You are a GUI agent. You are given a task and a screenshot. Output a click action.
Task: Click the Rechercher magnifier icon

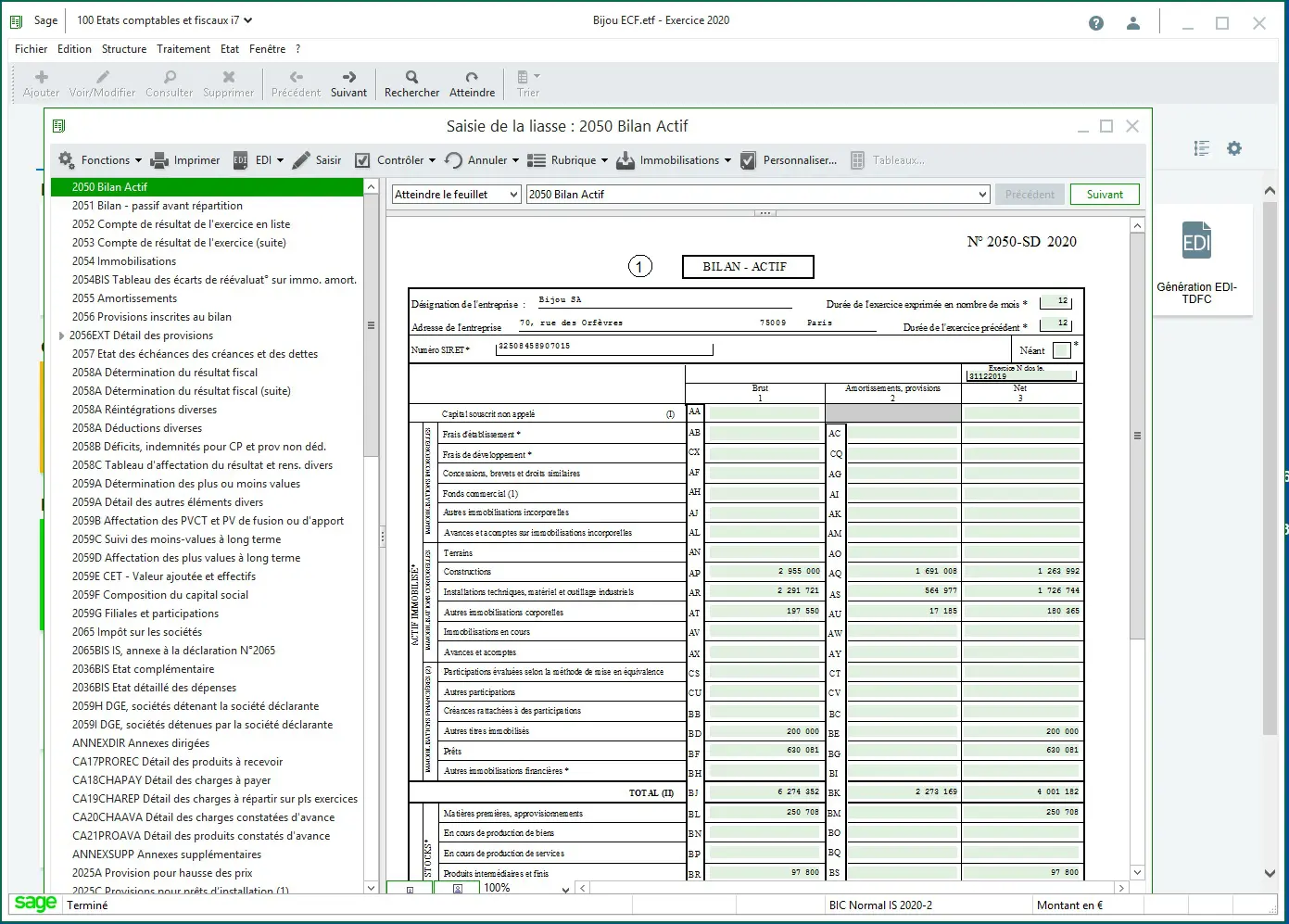point(411,77)
